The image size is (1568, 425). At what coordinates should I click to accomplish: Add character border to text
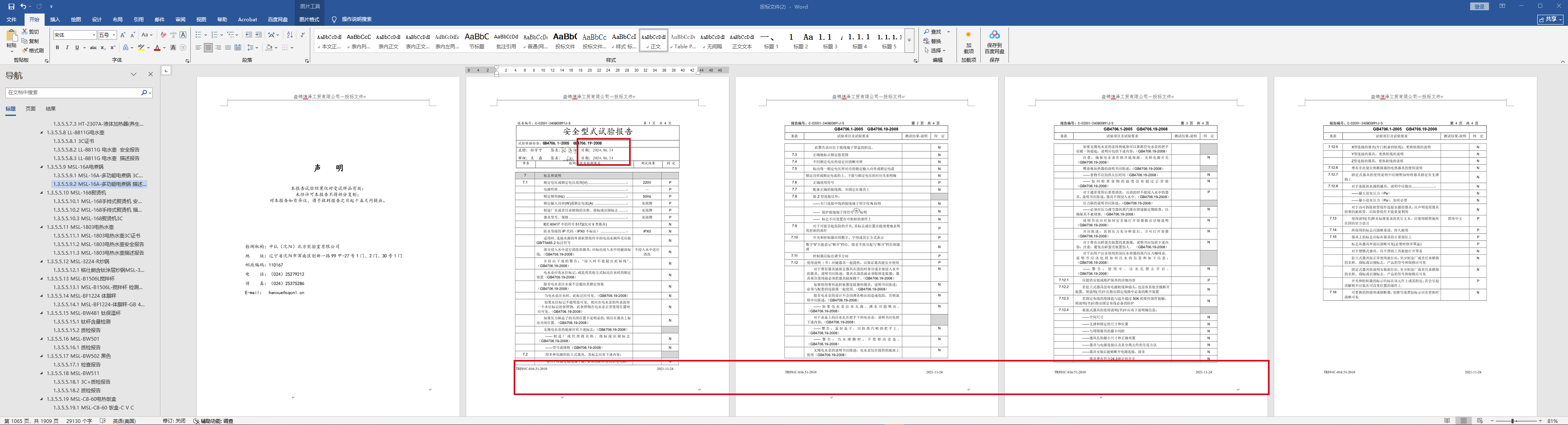pos(183,35)
